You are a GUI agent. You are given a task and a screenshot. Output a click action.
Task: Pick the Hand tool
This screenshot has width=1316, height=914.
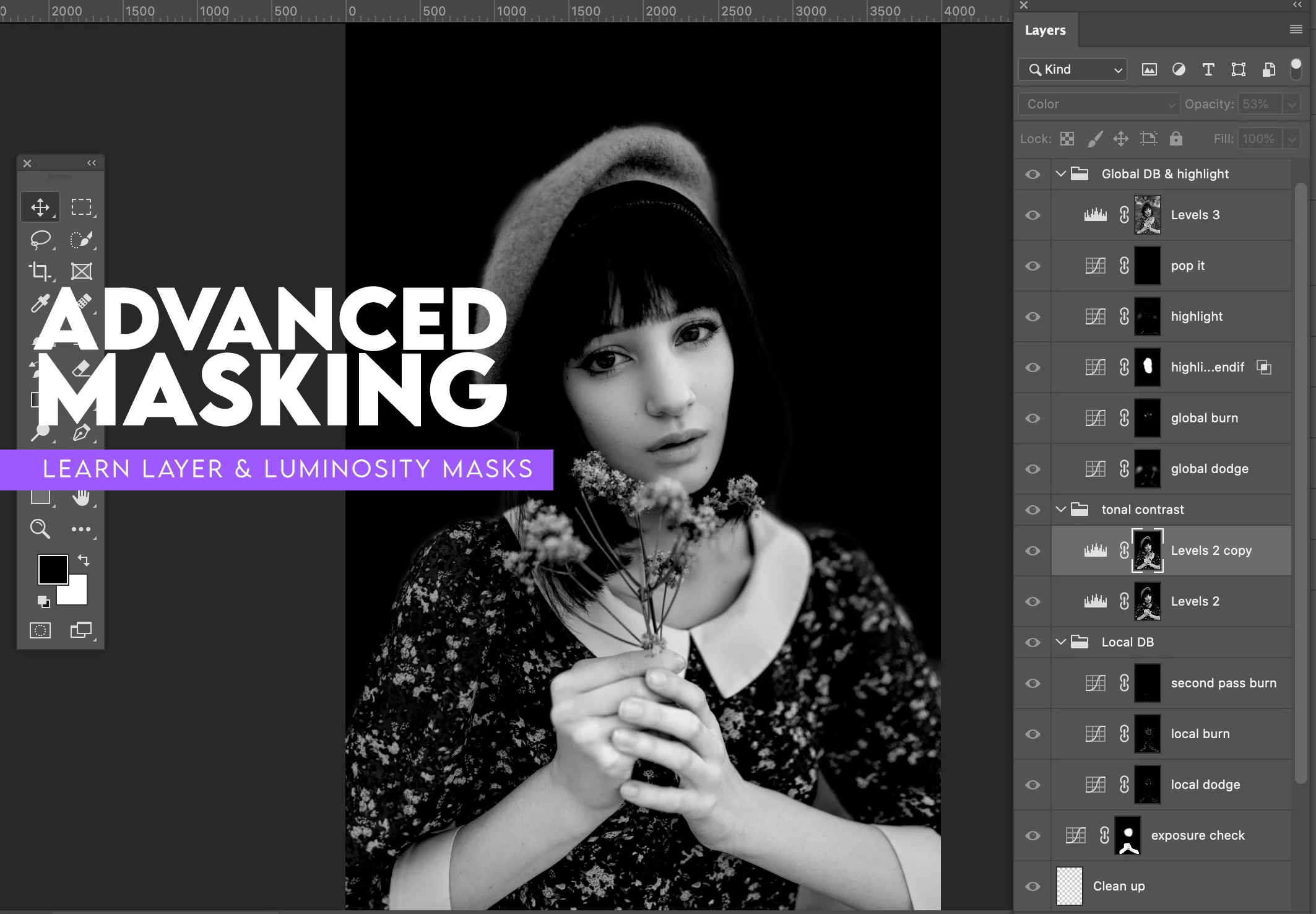[81, 497]
